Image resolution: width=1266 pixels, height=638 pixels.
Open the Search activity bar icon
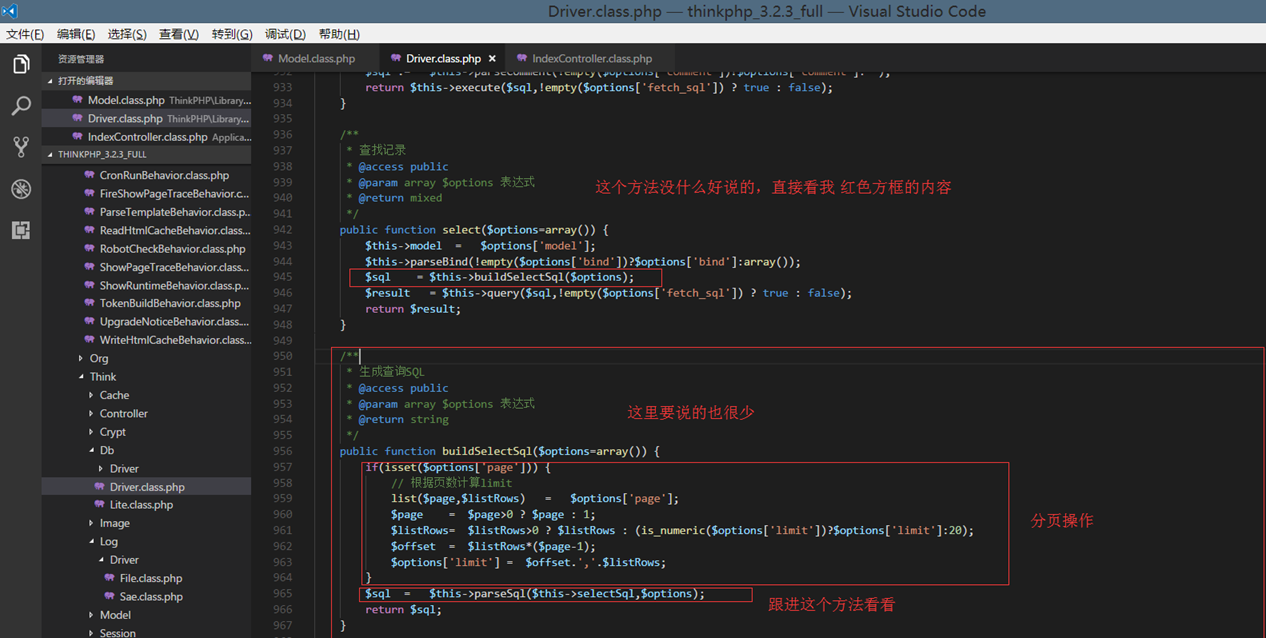[x=20, y=106]
